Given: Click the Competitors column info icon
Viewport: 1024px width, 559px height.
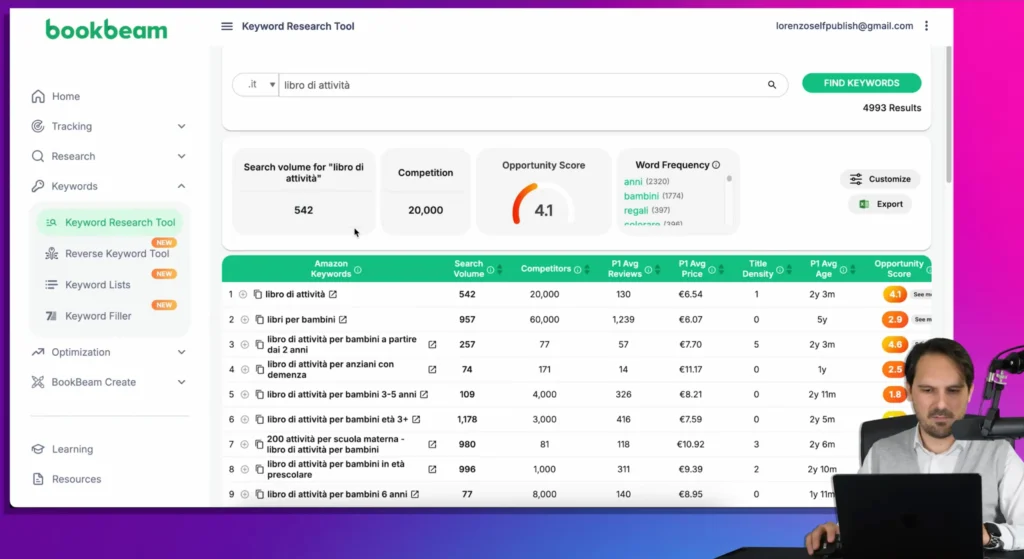Looking at the screenshot, I should pyautogui.click(x=577, y=270).
